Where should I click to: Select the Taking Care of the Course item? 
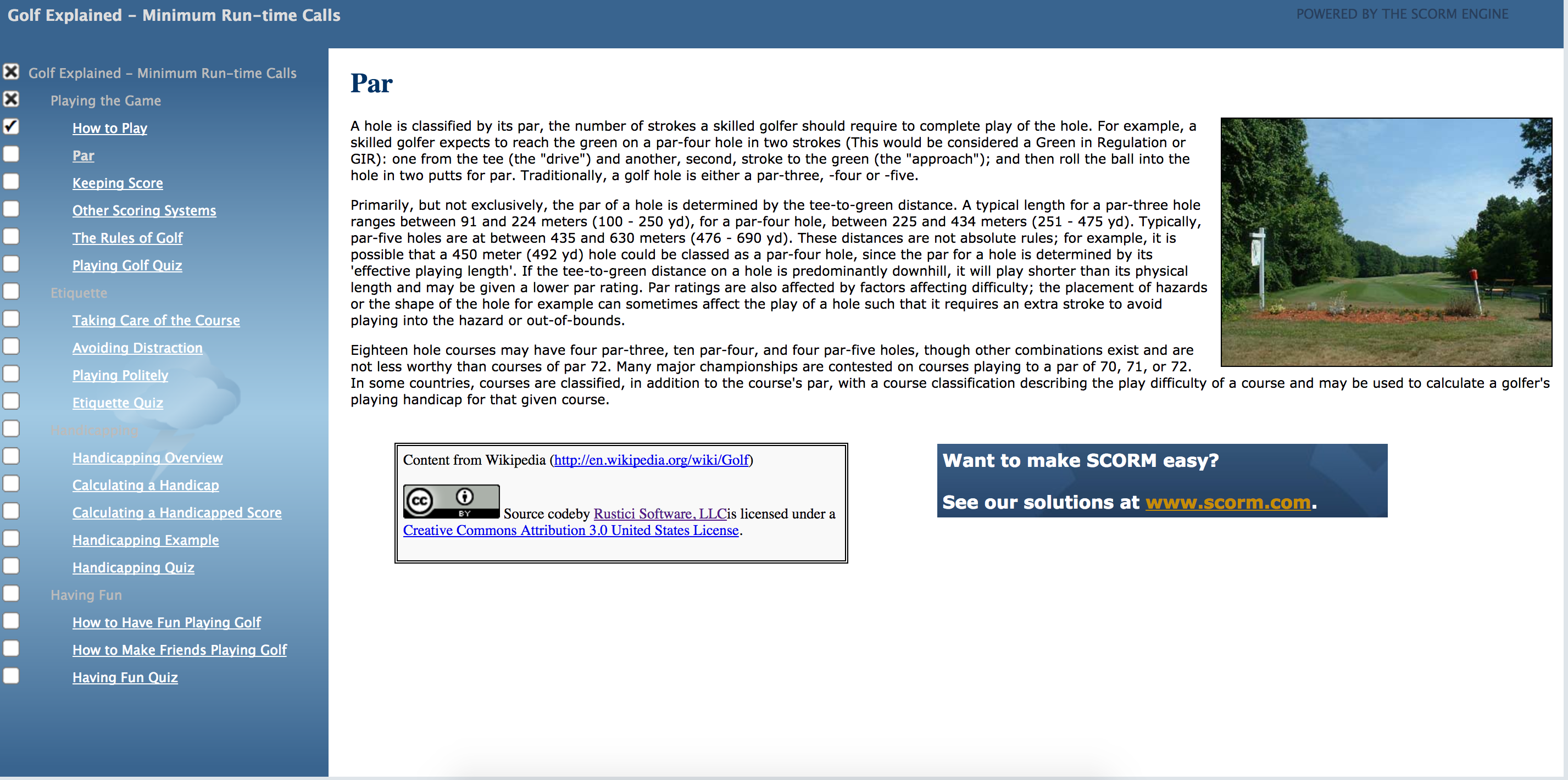click(x=156, y=320)
